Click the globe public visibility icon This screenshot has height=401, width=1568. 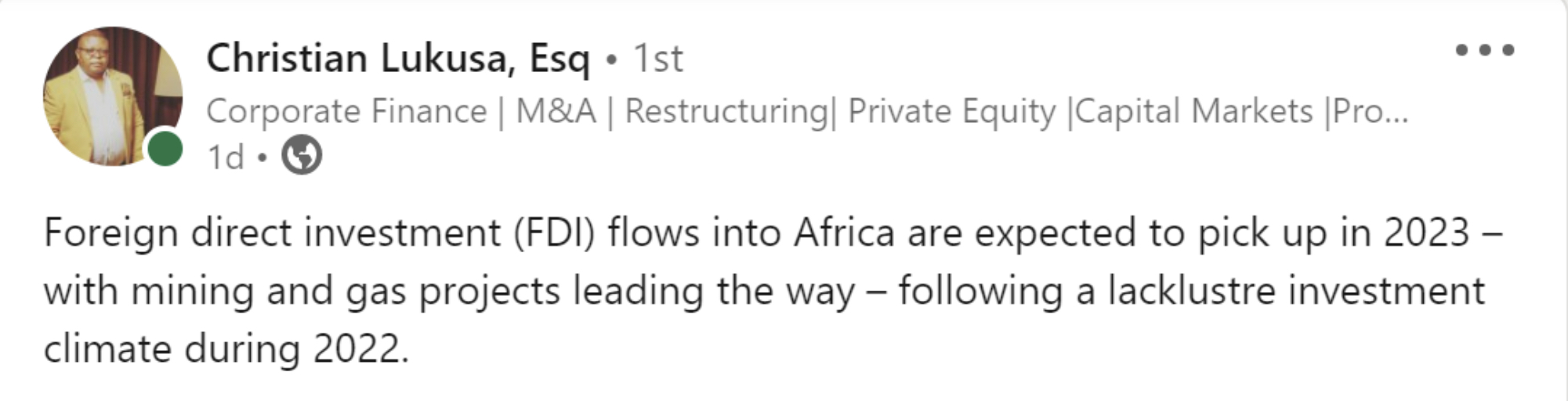click(x=302, y=156)
